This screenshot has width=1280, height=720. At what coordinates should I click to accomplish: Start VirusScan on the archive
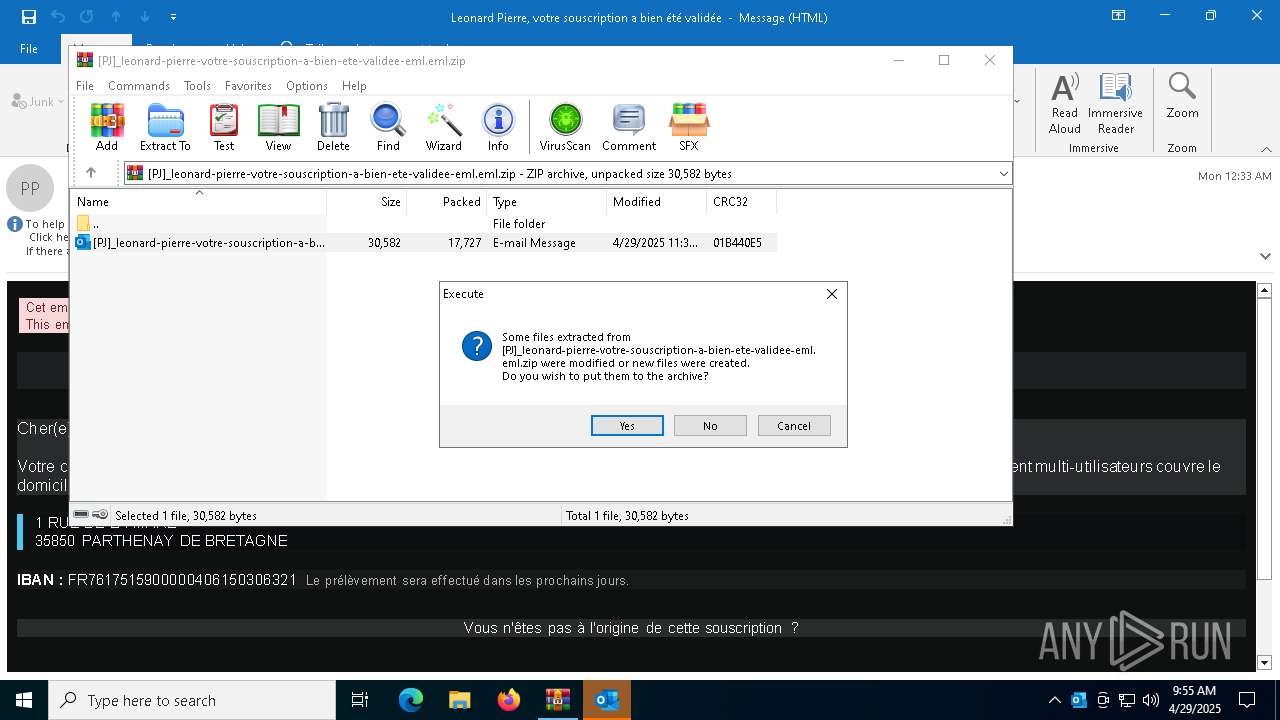coord(565,127)
